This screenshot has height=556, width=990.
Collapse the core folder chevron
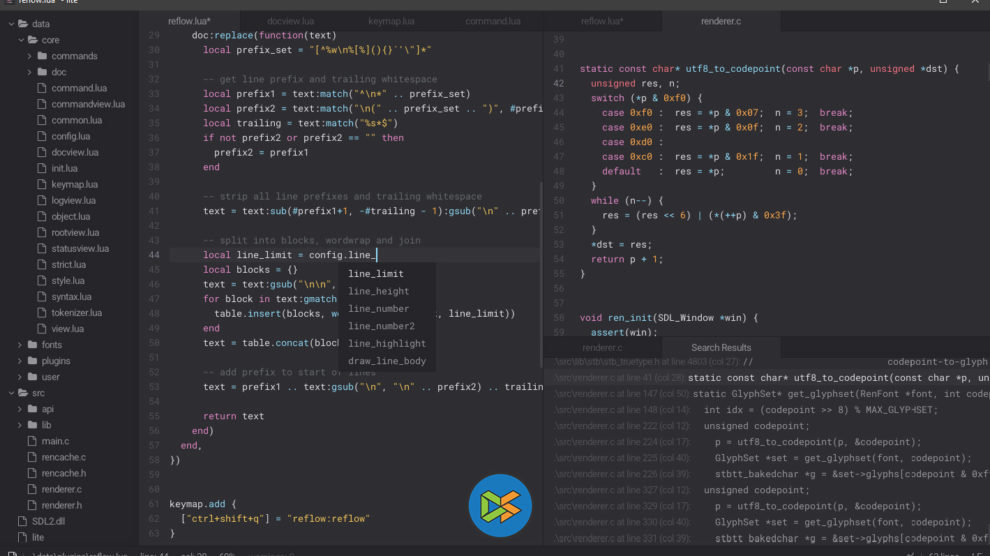tap(21, 40)
